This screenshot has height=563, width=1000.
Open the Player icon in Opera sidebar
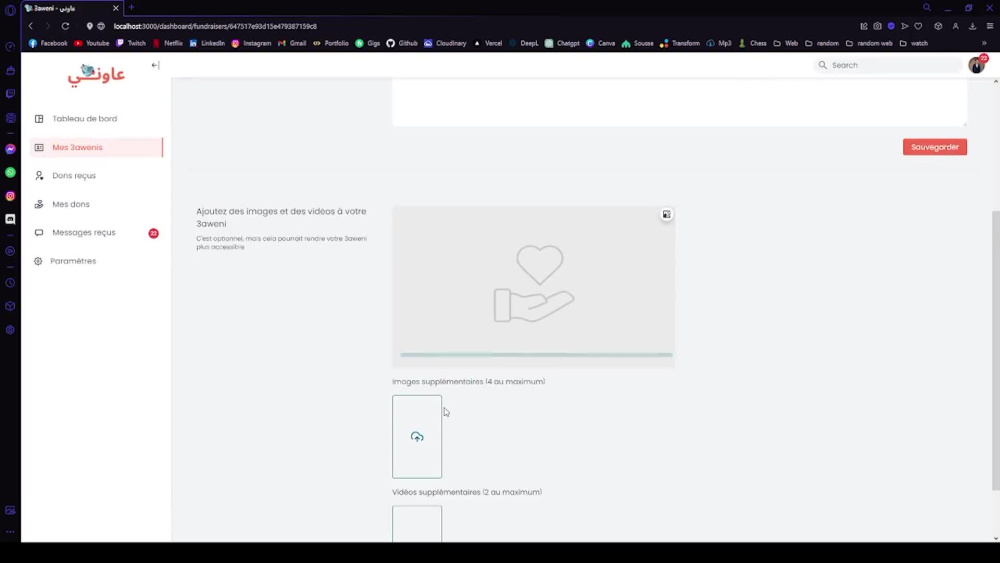(x=10, y=251)
